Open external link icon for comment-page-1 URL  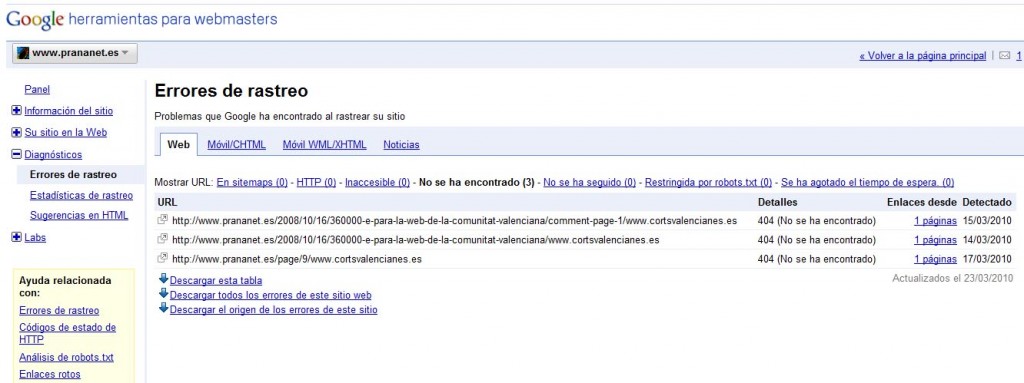click(x=163, y=220)
